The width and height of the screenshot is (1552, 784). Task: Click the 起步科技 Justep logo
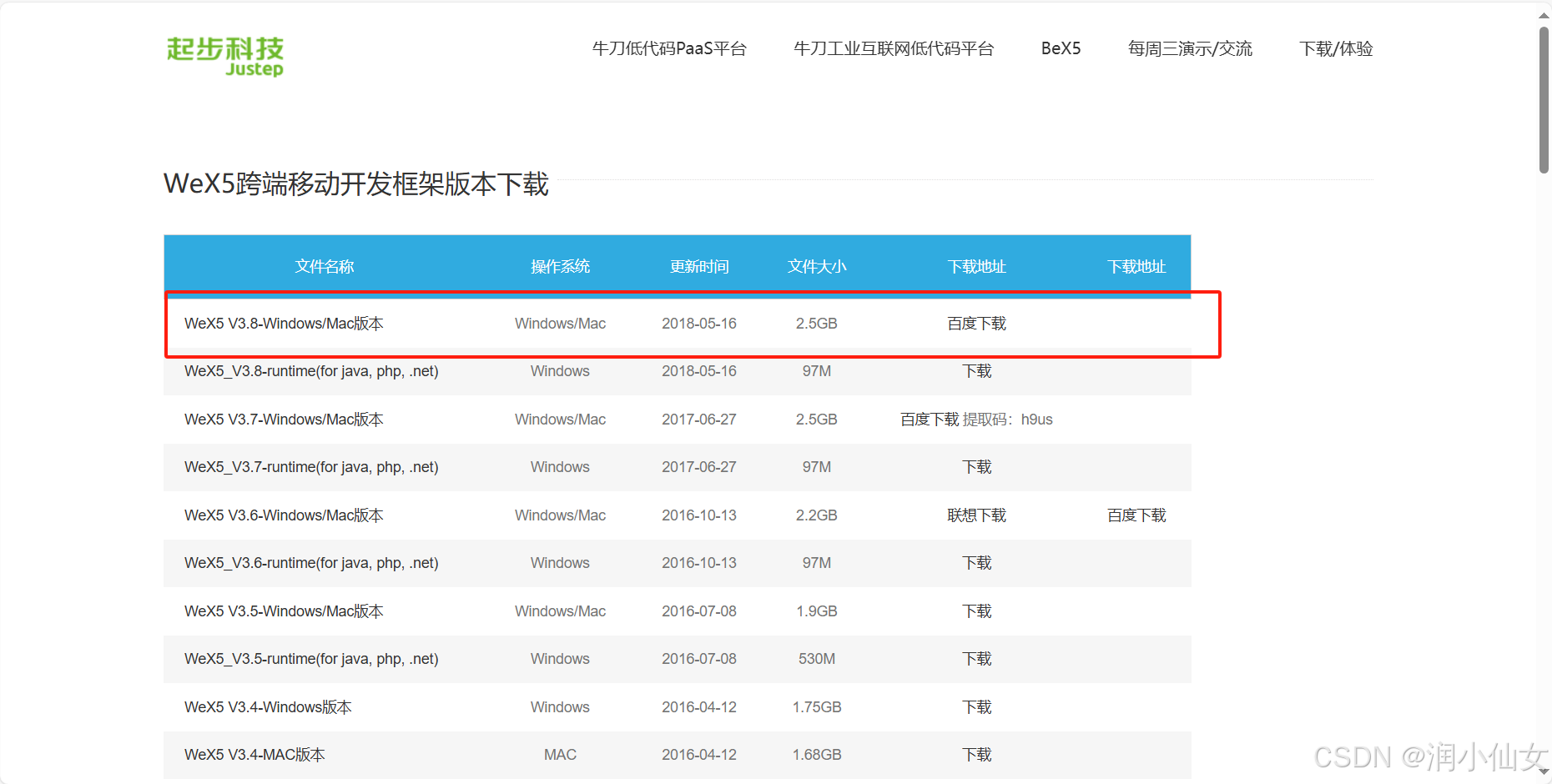pyautogui.click(x=225, y=57)
